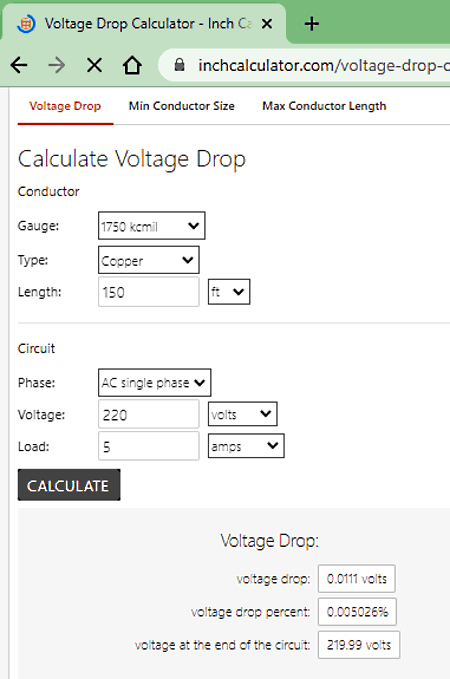Select the volts unit dropdown
450x679 pixels.
(x=243, y=414)
